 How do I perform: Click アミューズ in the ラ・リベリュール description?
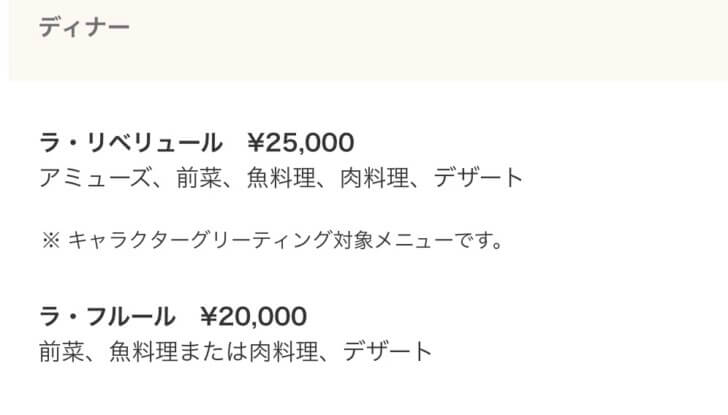(x=95, y=178)
